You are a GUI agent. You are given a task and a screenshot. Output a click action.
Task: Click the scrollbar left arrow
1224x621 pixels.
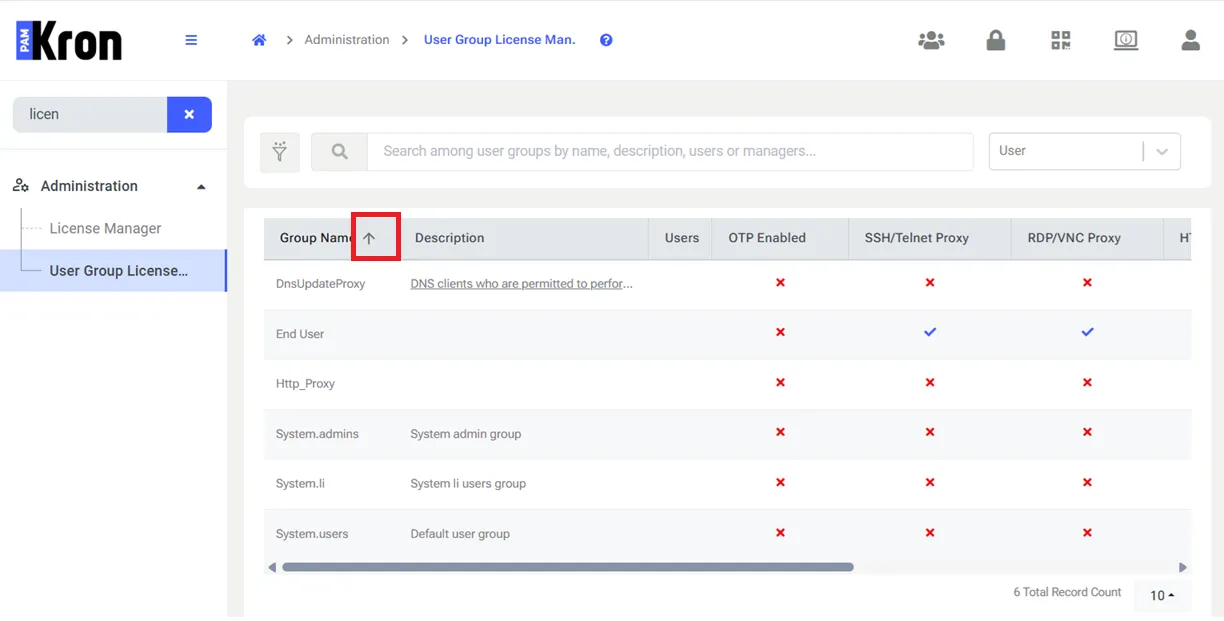pos(272,567)
